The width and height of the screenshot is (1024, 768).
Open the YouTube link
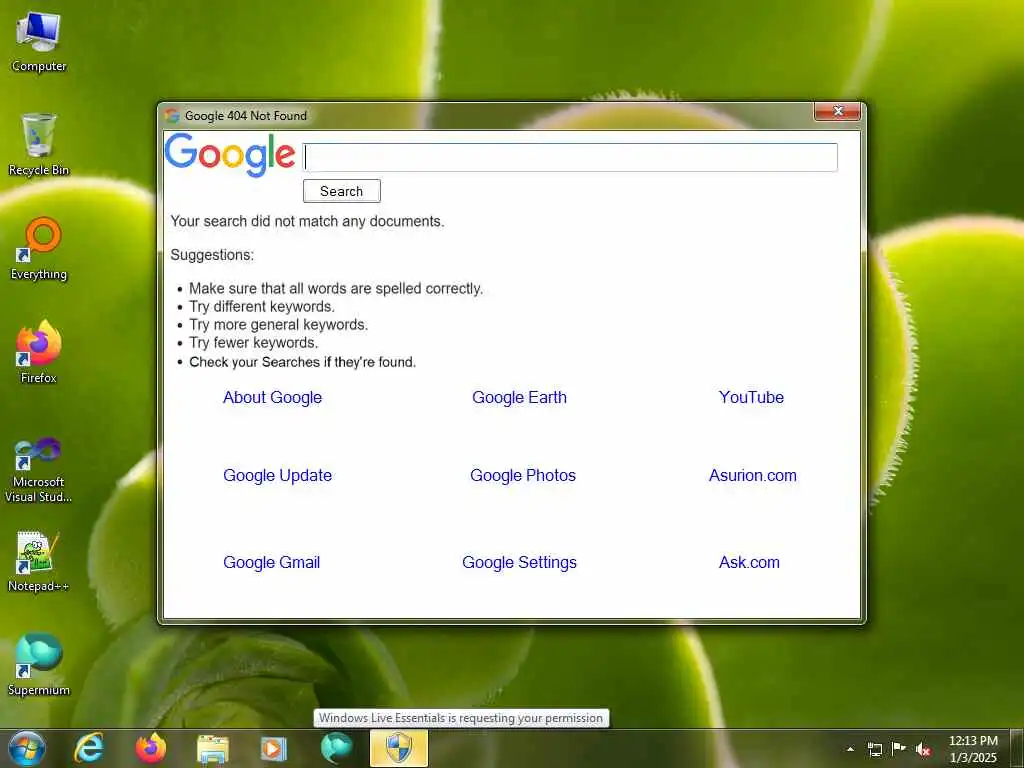tap(751, 397)
